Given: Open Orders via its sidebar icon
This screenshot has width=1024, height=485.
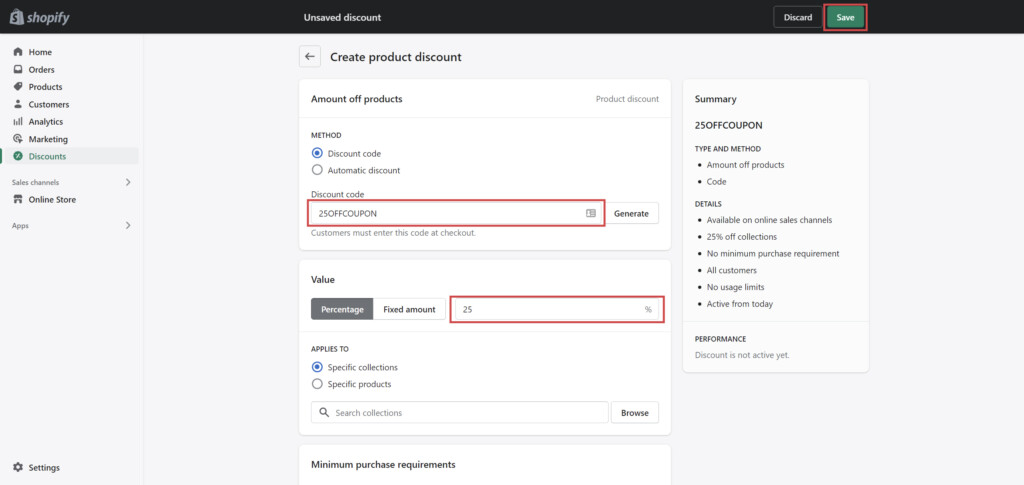Looking at the screenshot, I should [18, 70].
